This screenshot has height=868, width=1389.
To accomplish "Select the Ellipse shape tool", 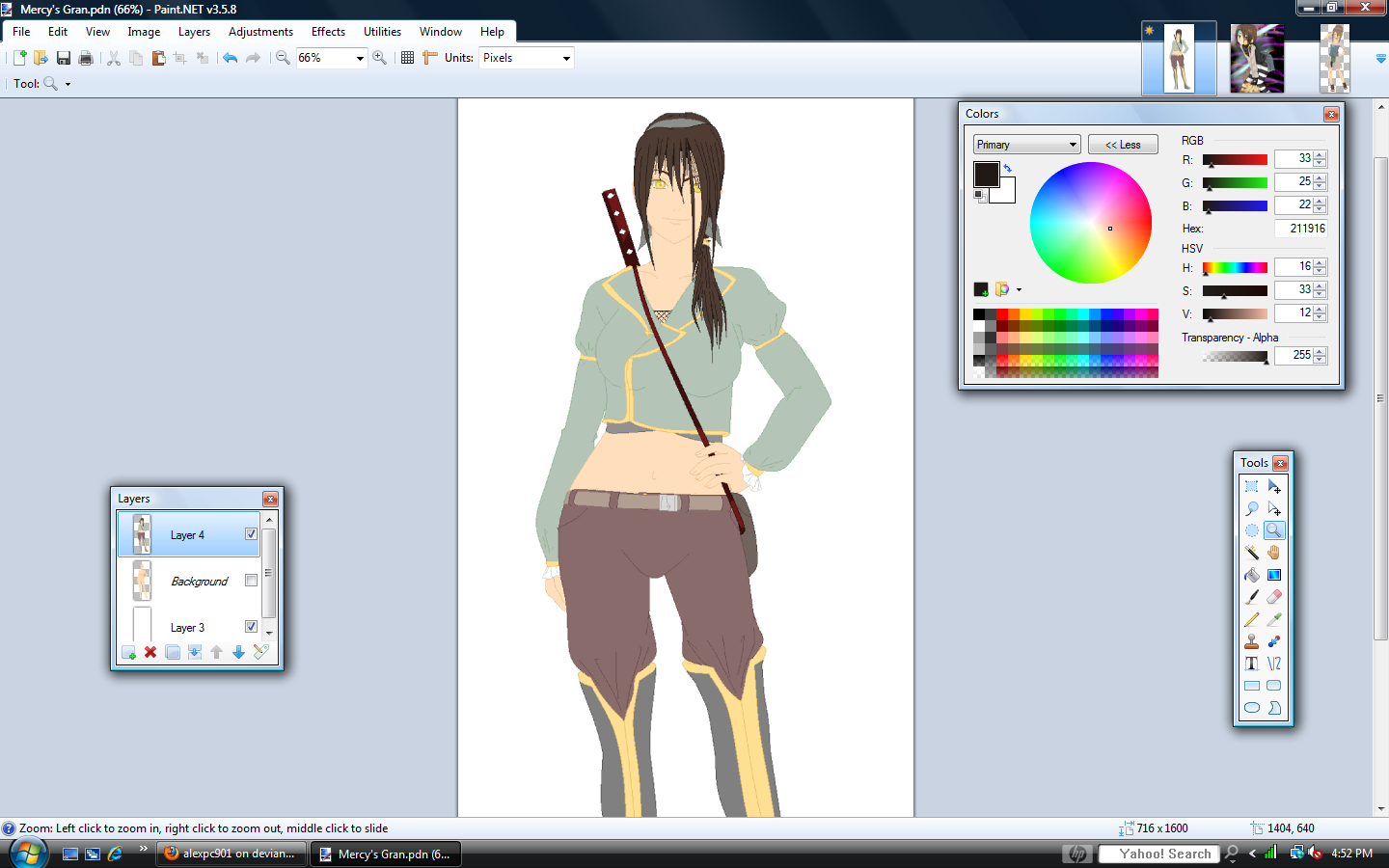I will (1251, 708).
